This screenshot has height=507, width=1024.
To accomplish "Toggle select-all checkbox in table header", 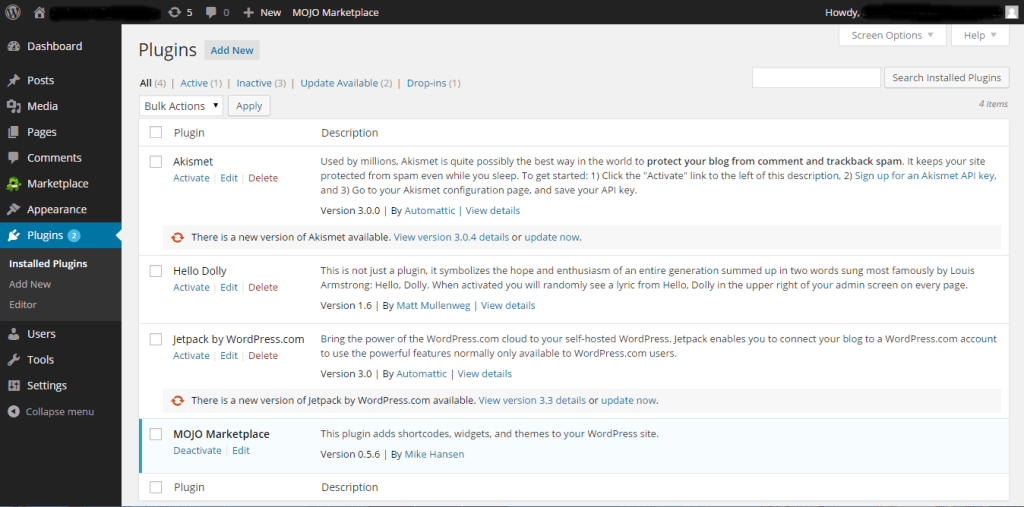I will point(155,133).
